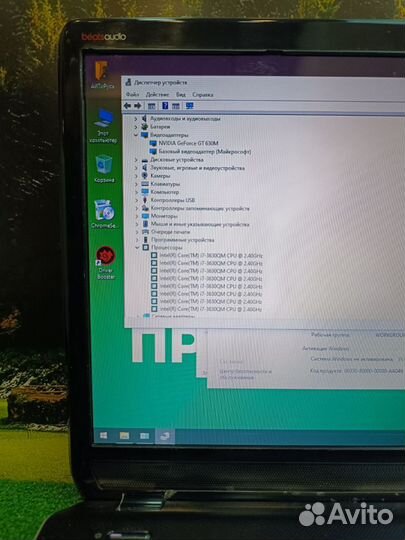Click the chip icon beside Процессоры

pos(146,247)
